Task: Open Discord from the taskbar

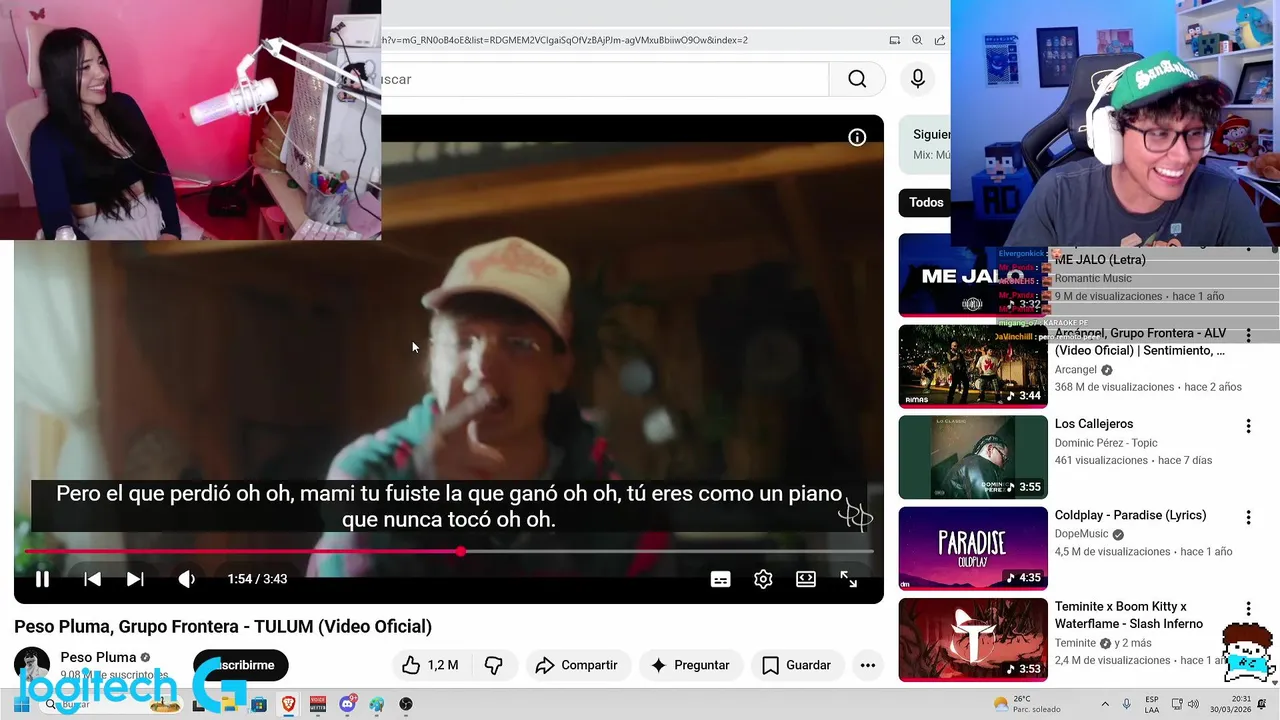Action: [347, 704]
